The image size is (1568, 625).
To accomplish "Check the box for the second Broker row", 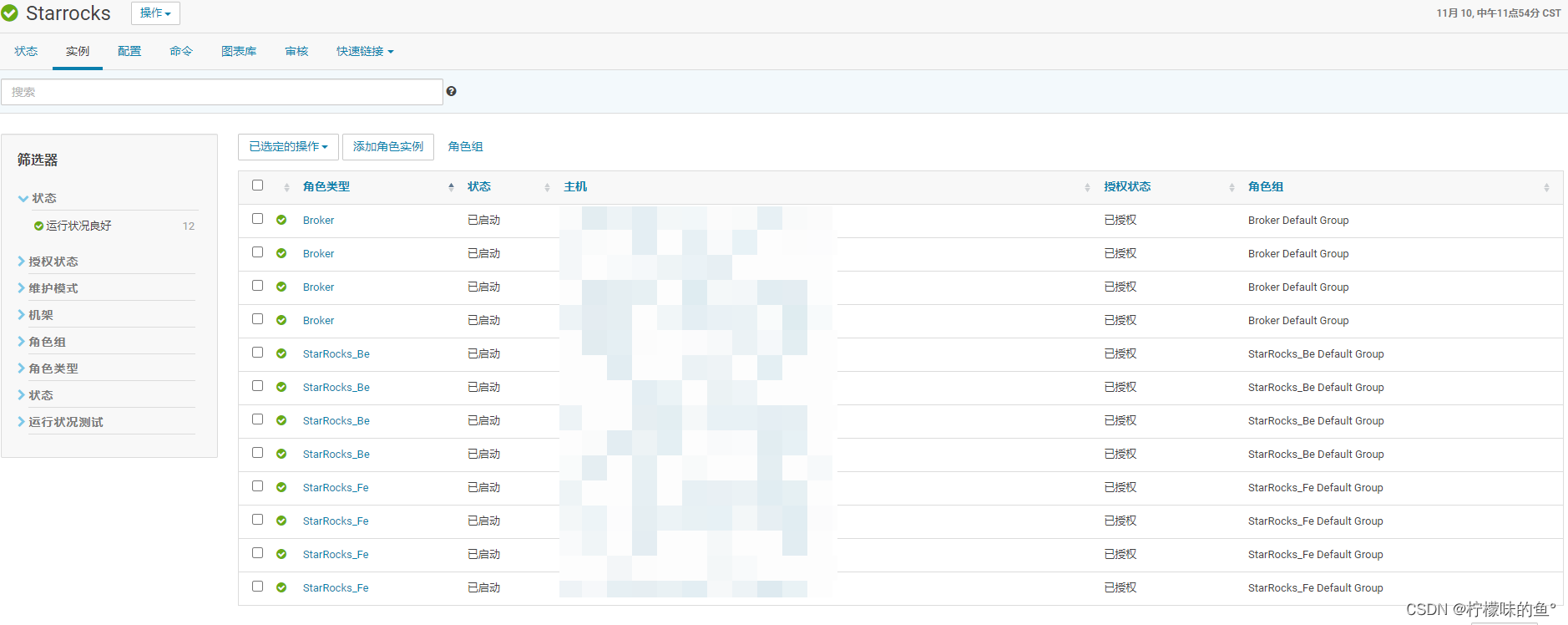I will click(x=257, y=252).
